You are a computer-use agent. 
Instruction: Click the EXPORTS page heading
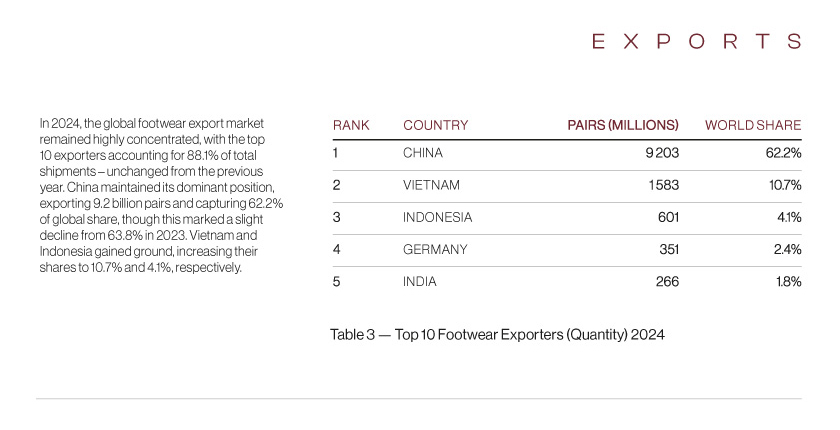click(696, 41)
